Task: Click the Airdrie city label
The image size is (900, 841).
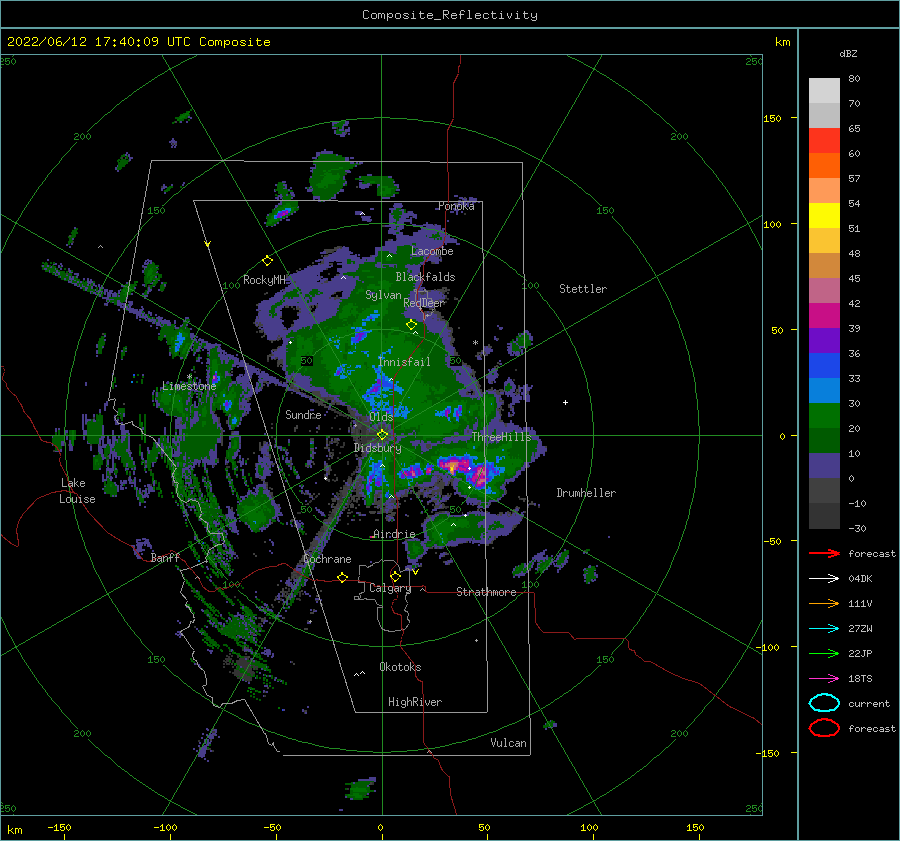Action: (x=394, y=534)
